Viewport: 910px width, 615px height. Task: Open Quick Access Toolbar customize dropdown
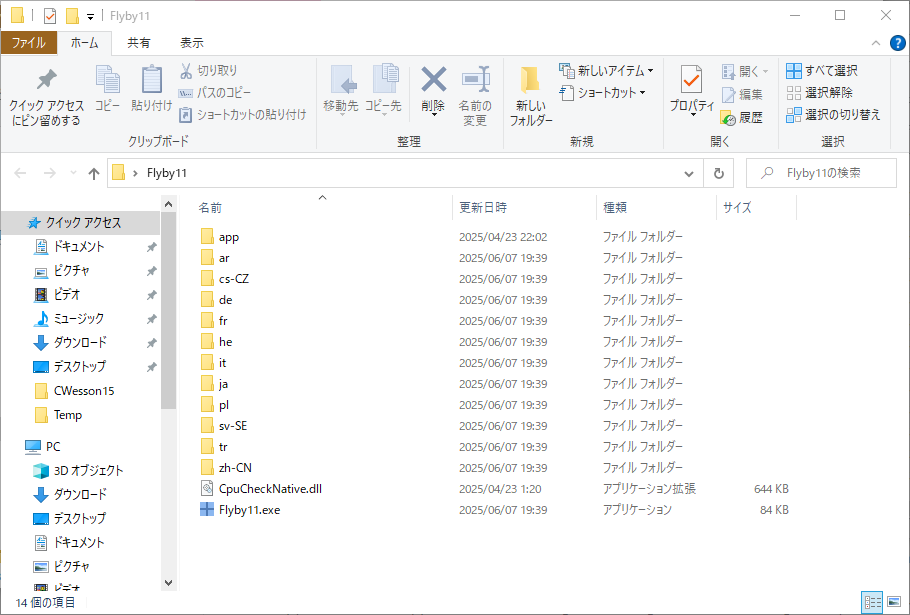tap(91, 16)
